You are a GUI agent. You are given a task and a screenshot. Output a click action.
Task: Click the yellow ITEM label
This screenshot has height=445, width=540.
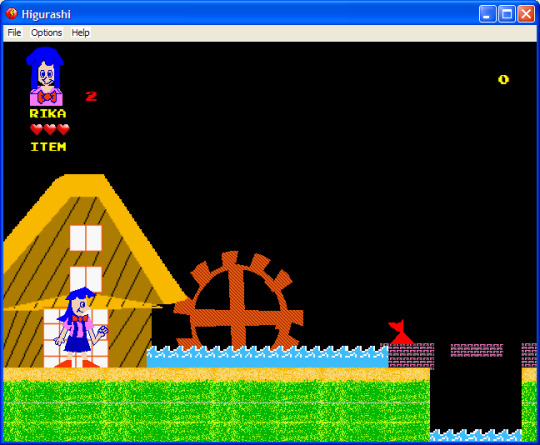[48, 147]
